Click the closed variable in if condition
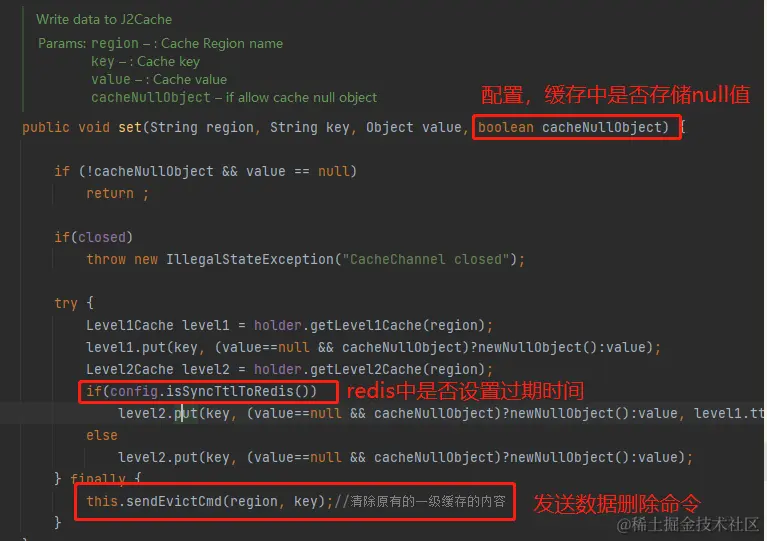 [x=102, y=237]
